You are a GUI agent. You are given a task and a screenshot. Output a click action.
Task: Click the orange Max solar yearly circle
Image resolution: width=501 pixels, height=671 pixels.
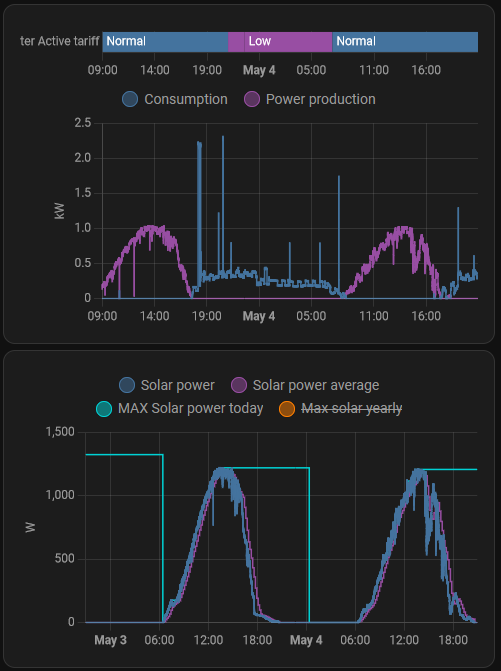(x=287, y=409)
